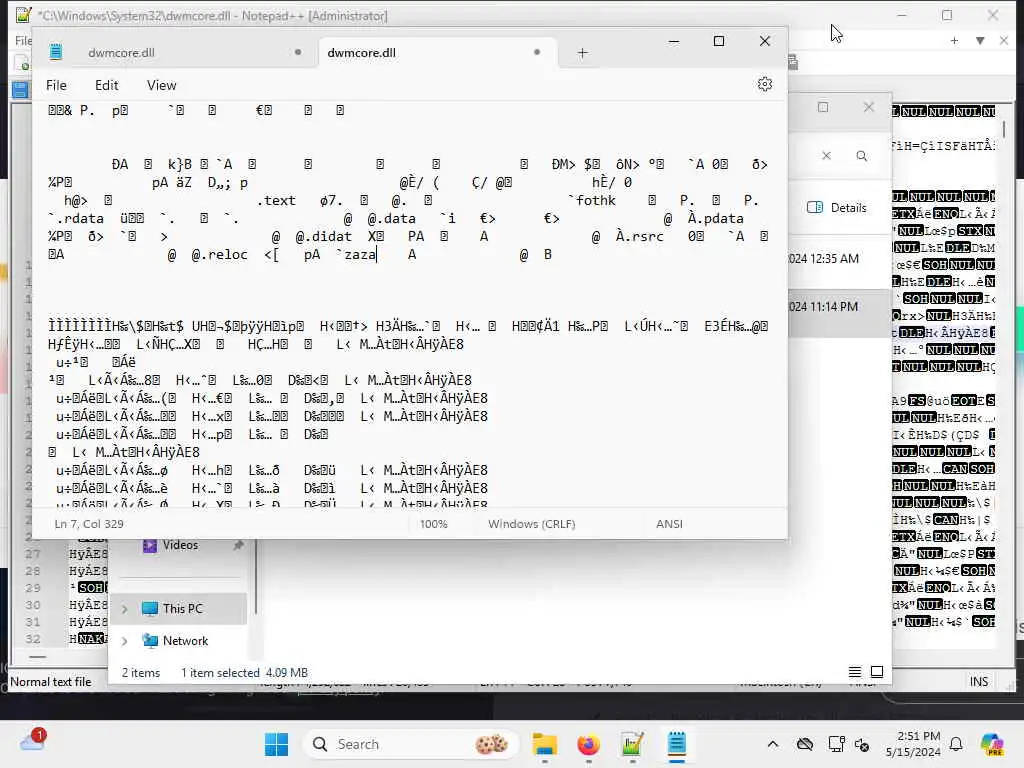The image size is (1024, 768).
Task: Open the View menu in Notepad
Action: coord(161,85)
